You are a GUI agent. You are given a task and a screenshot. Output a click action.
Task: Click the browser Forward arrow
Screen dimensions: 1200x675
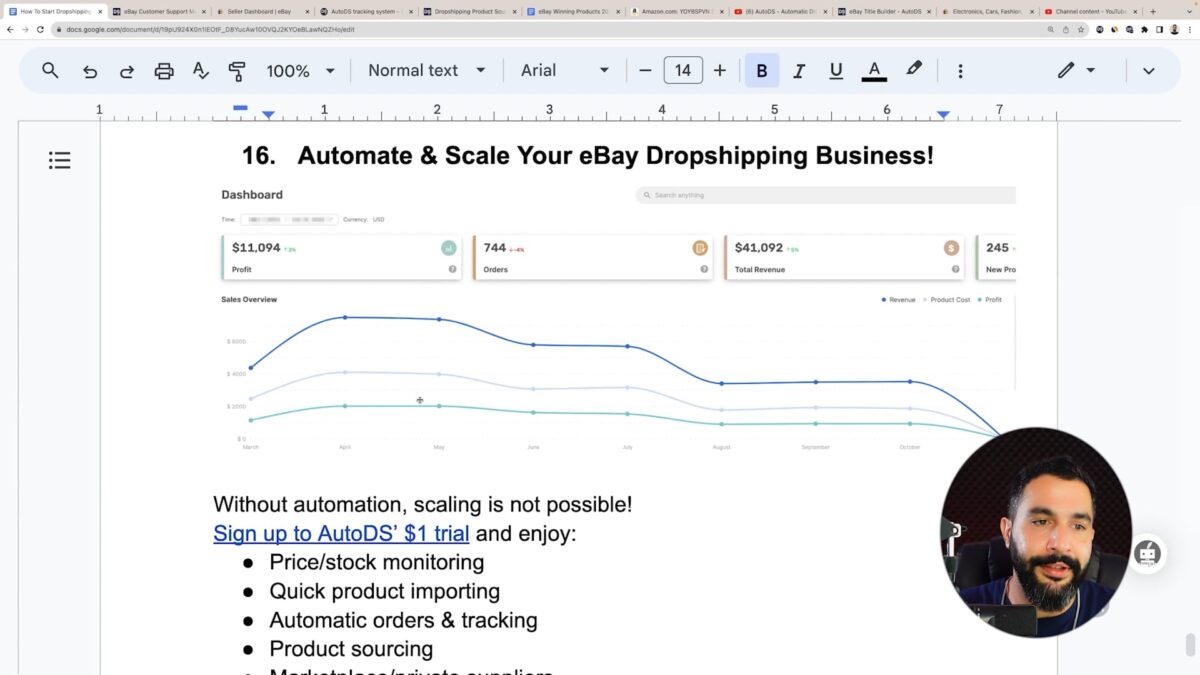point(25,30)
